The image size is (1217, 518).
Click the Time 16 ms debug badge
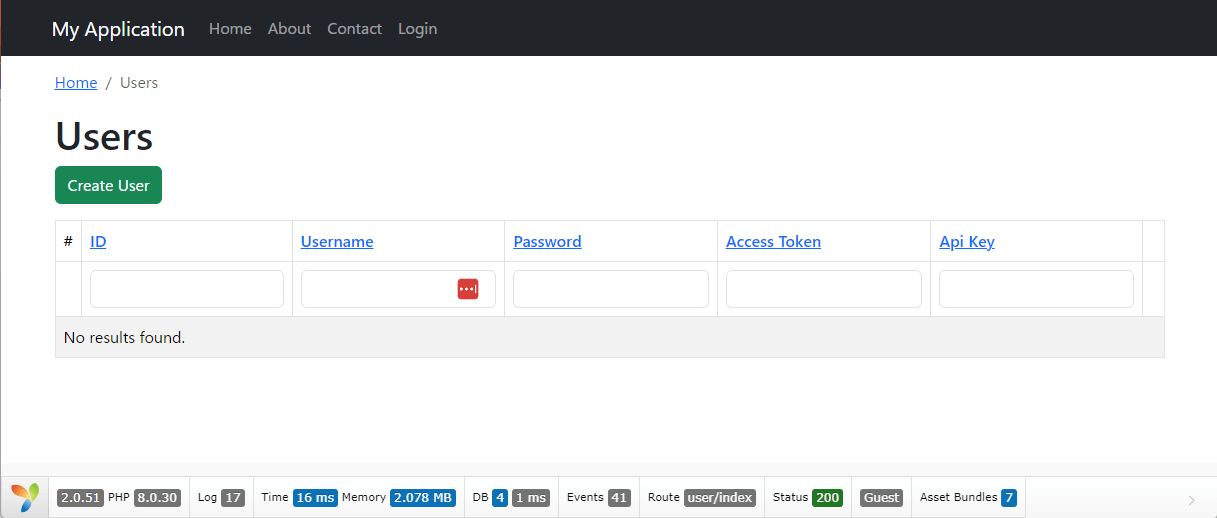coord(314,498)
